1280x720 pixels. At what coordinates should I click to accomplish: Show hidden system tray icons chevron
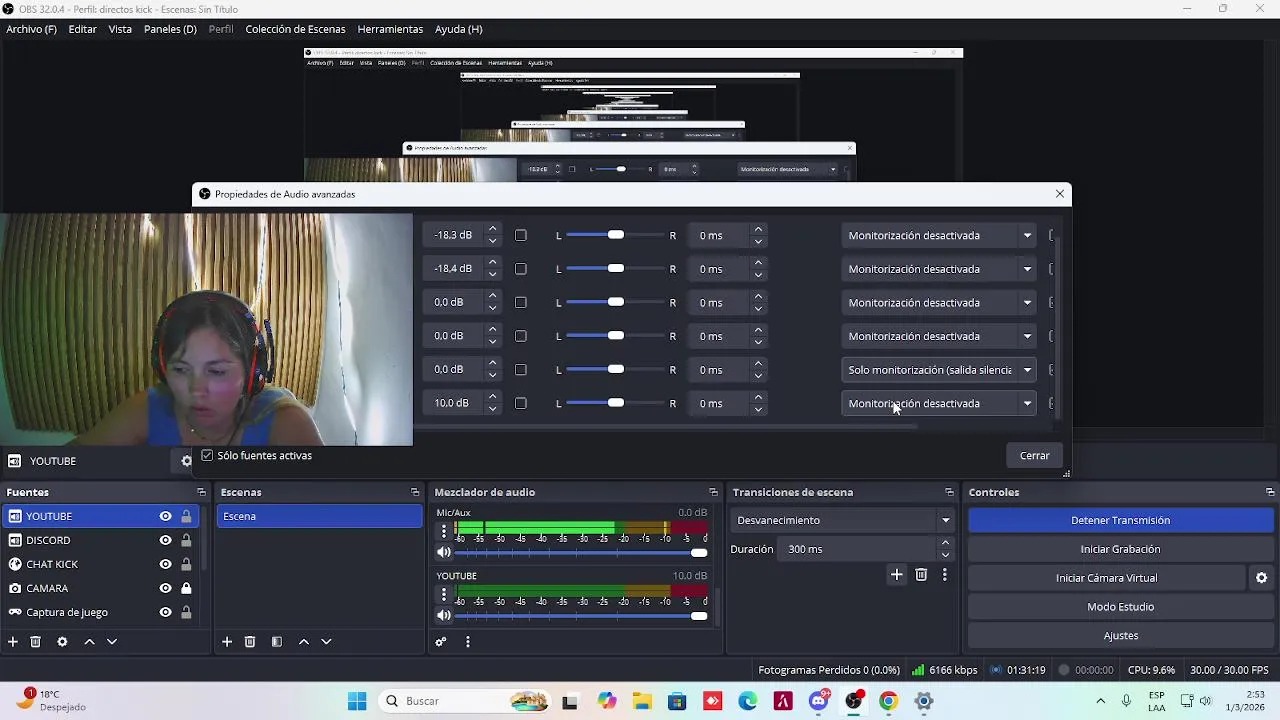(1100, 701)
